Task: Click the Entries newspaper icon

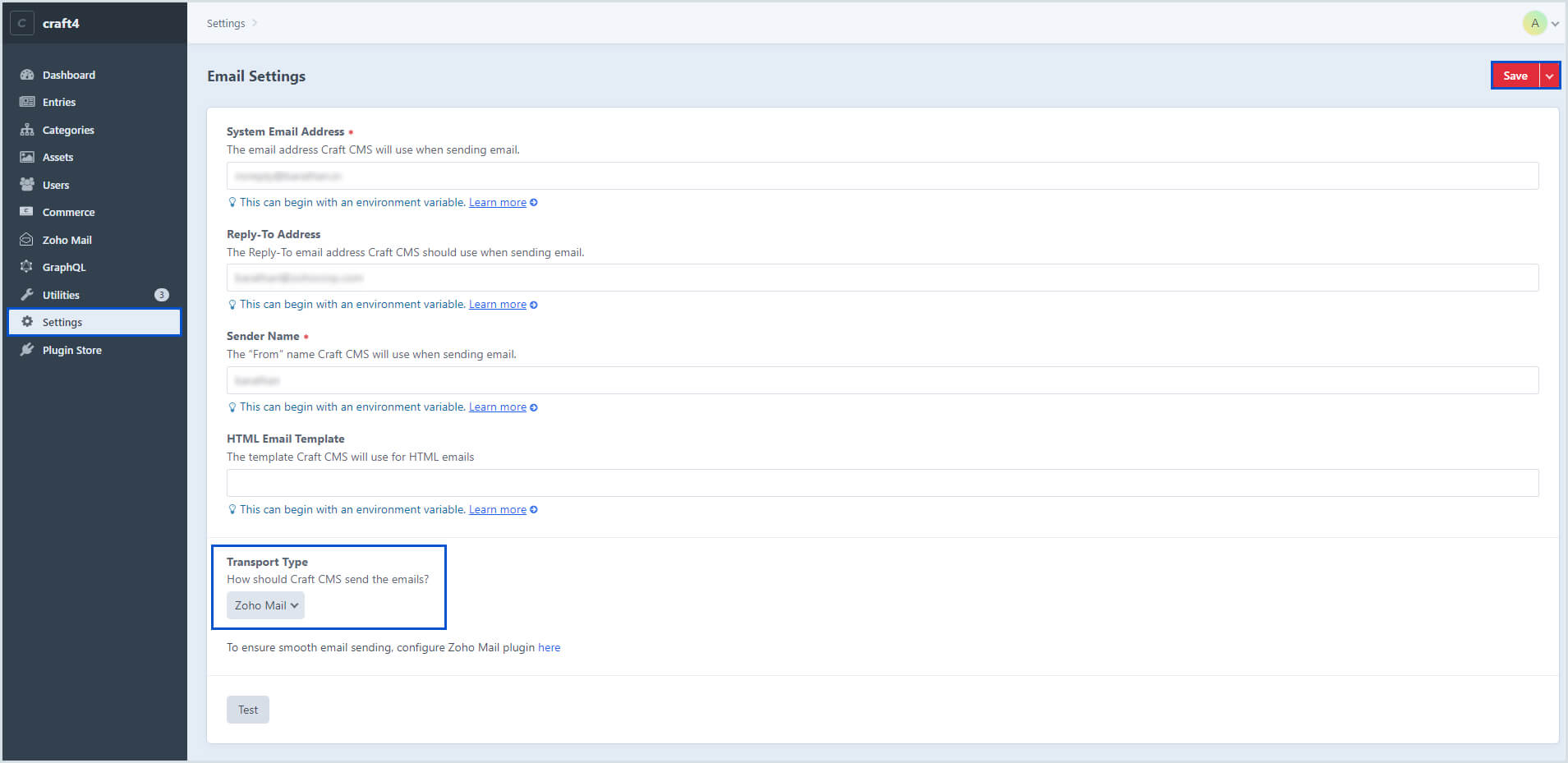Action: 27,102
